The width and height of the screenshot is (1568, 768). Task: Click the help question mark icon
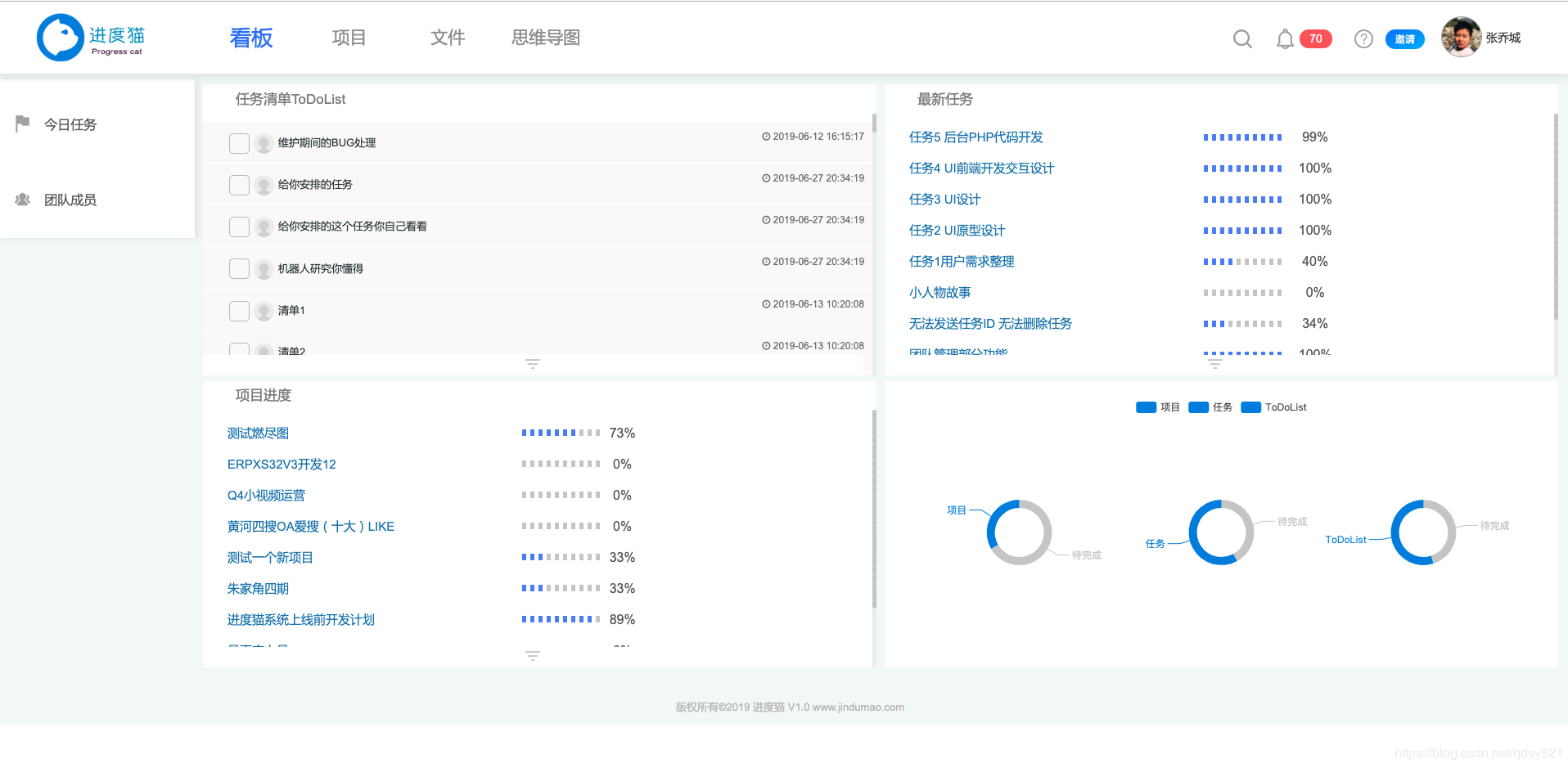tap(1363, 38)
